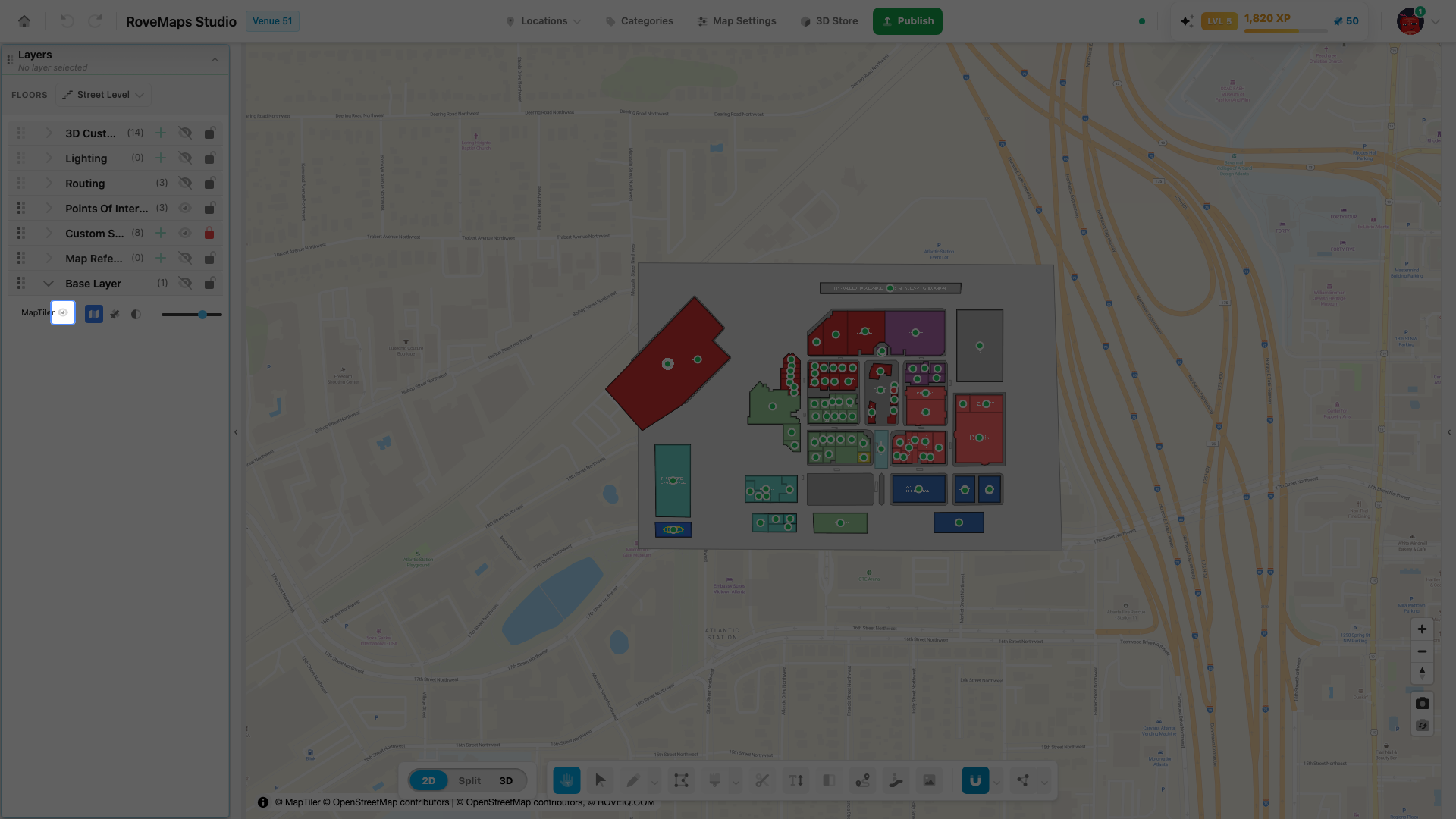Show the Lighting layer
This screenshot has width=1456, height=819.
tap(185, 158)
